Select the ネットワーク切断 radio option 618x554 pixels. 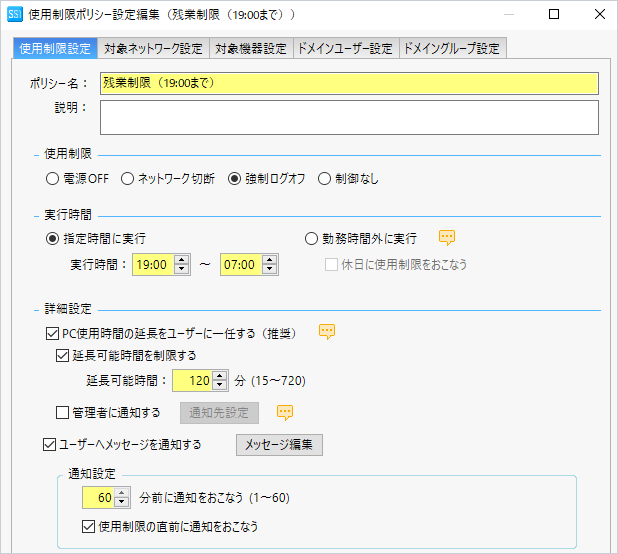point(127,179)
